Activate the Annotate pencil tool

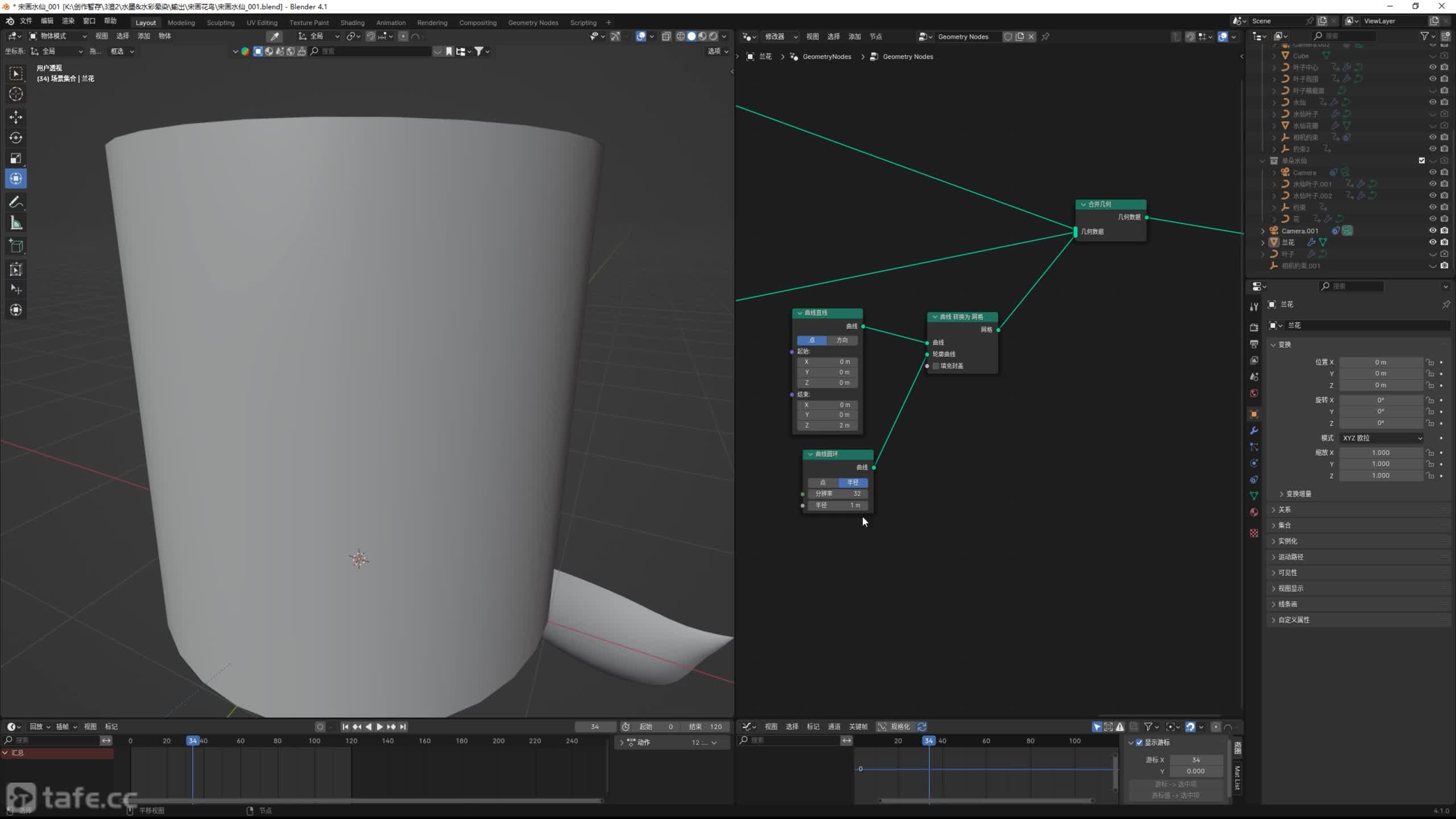point(16,202)
